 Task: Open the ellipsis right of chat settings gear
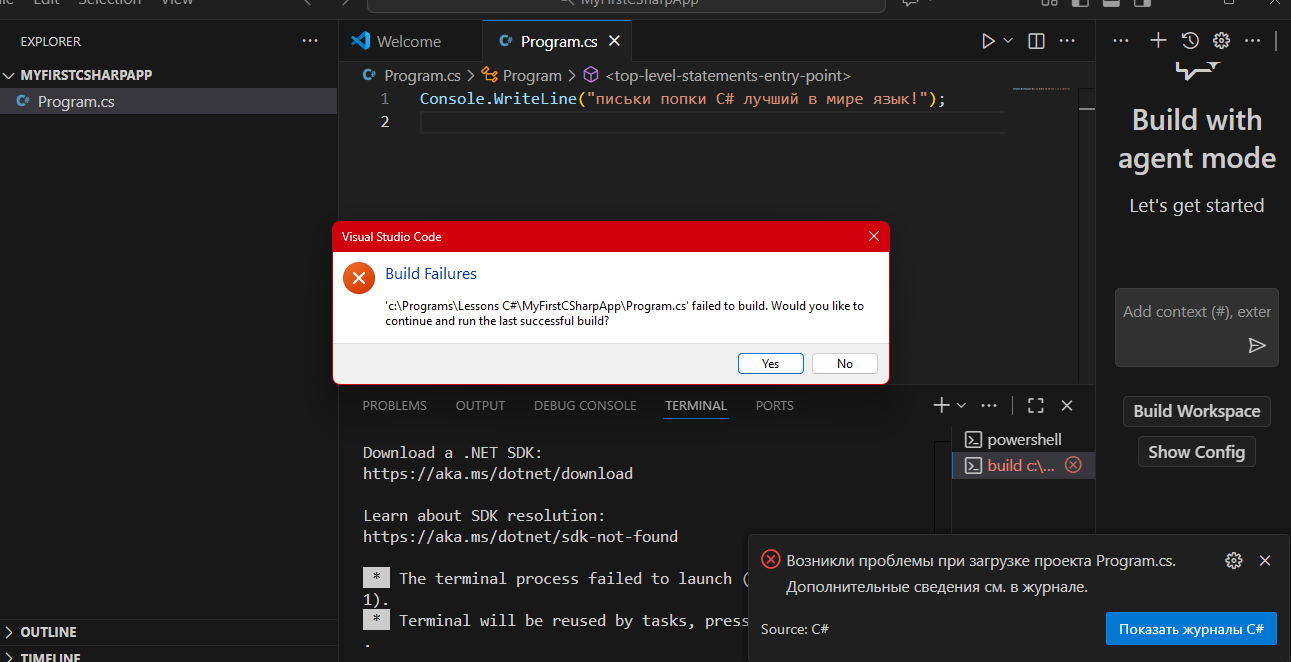tap(1253, 41)
